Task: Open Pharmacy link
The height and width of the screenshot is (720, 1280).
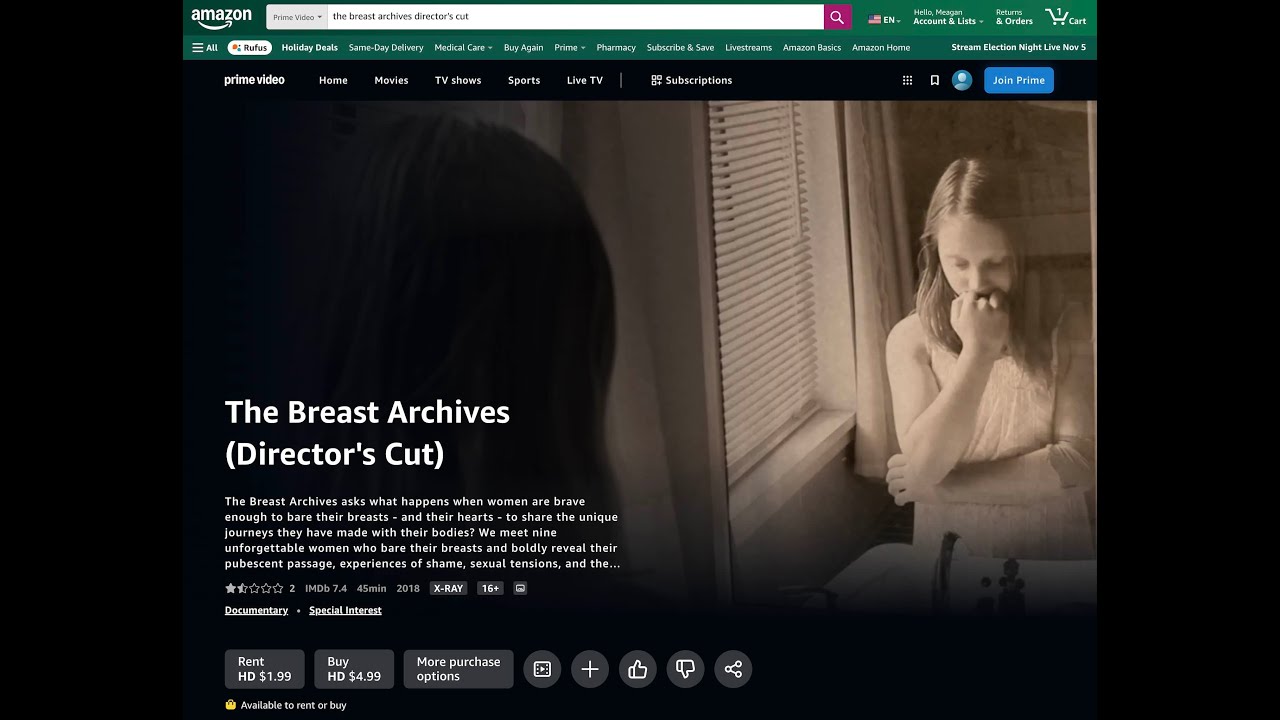Action: [x=616, y=47]
